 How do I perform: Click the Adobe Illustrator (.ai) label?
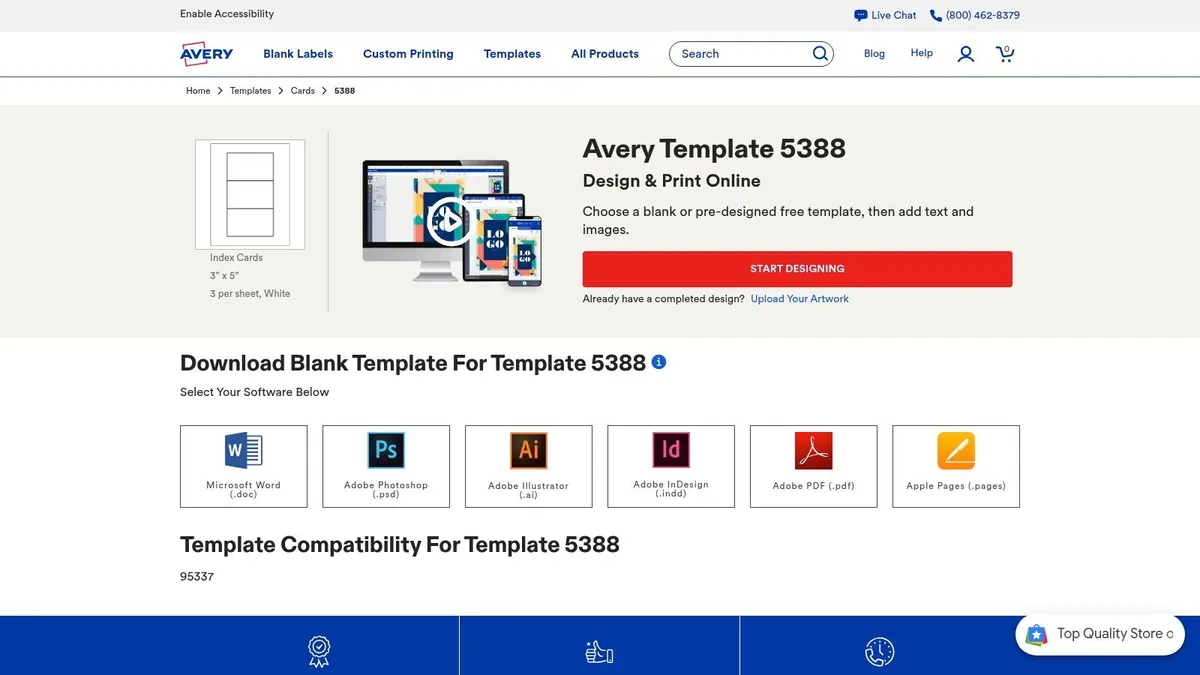coord(529,490)
